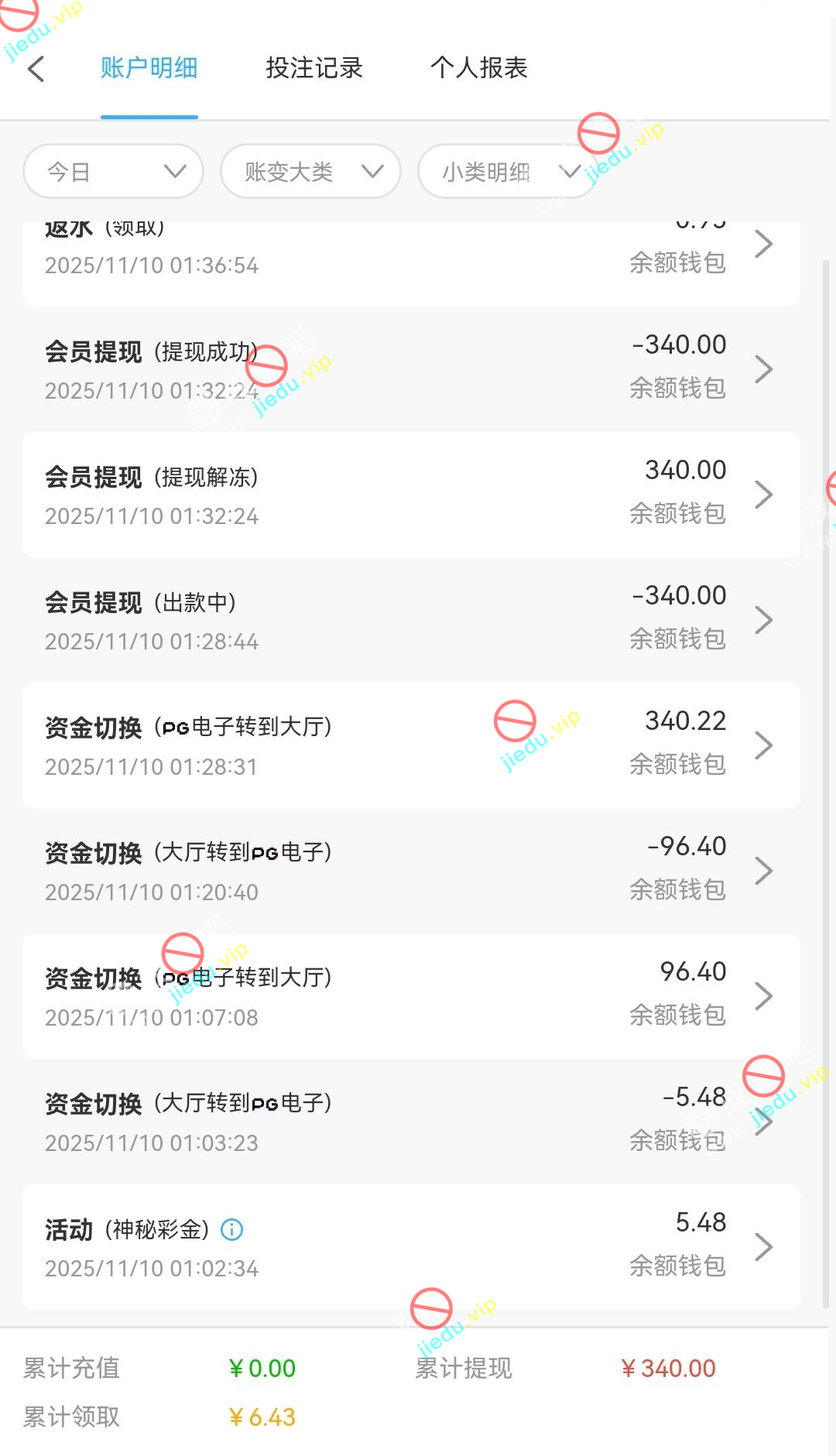Expand the 账变大类 filter dropdown
The height and width of the screenshot is (1456, 836).
pyautogui.click(x=310, y=171)
